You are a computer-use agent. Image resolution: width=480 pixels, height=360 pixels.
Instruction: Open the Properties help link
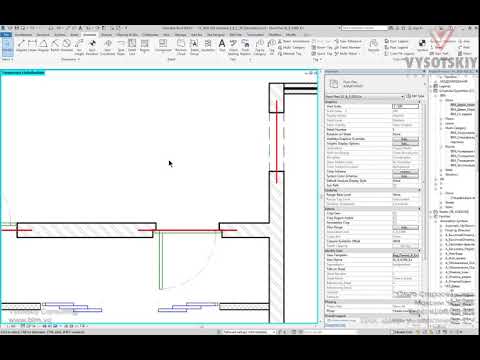click(335, 325)
